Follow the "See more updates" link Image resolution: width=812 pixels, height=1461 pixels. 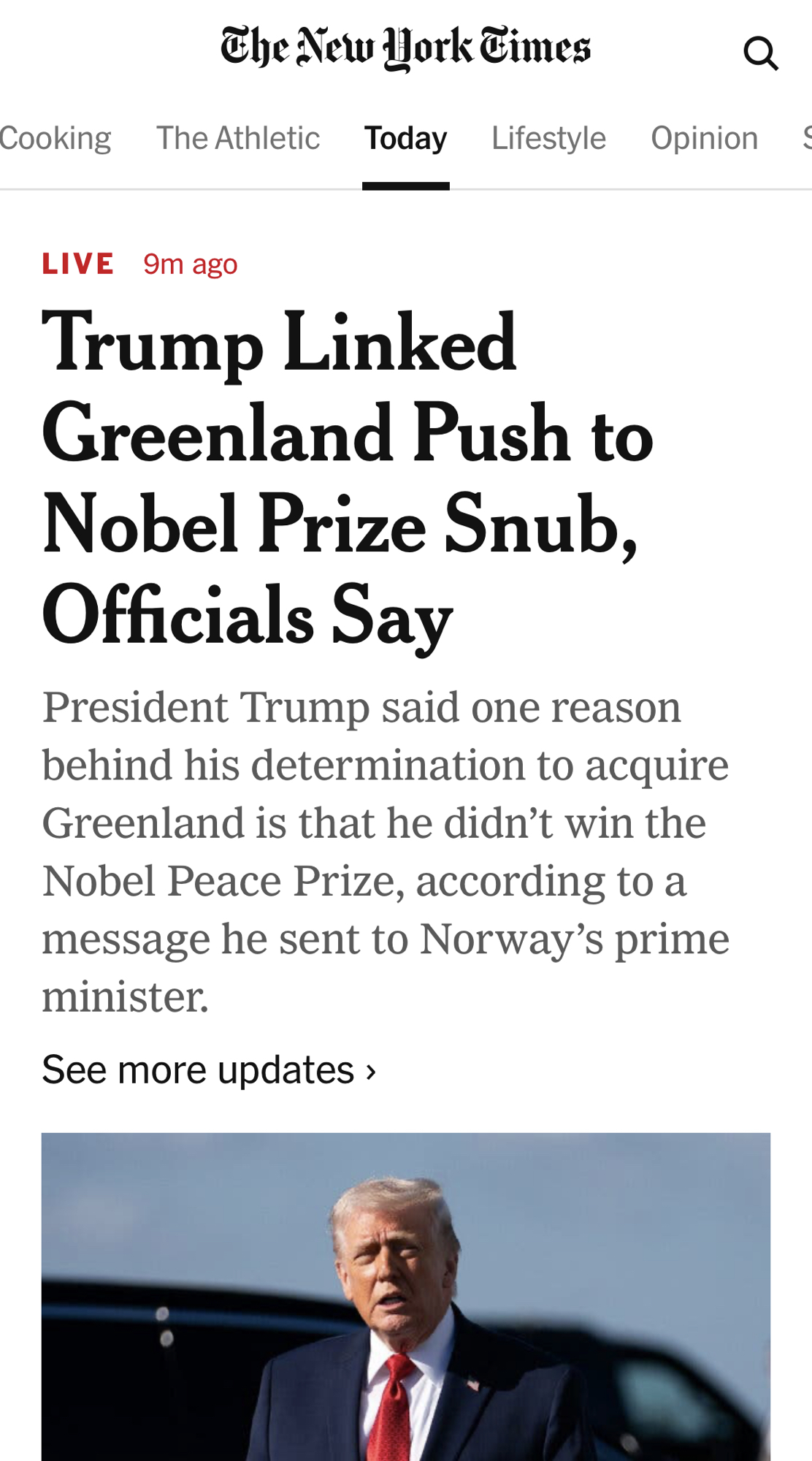pos(198,1070)
